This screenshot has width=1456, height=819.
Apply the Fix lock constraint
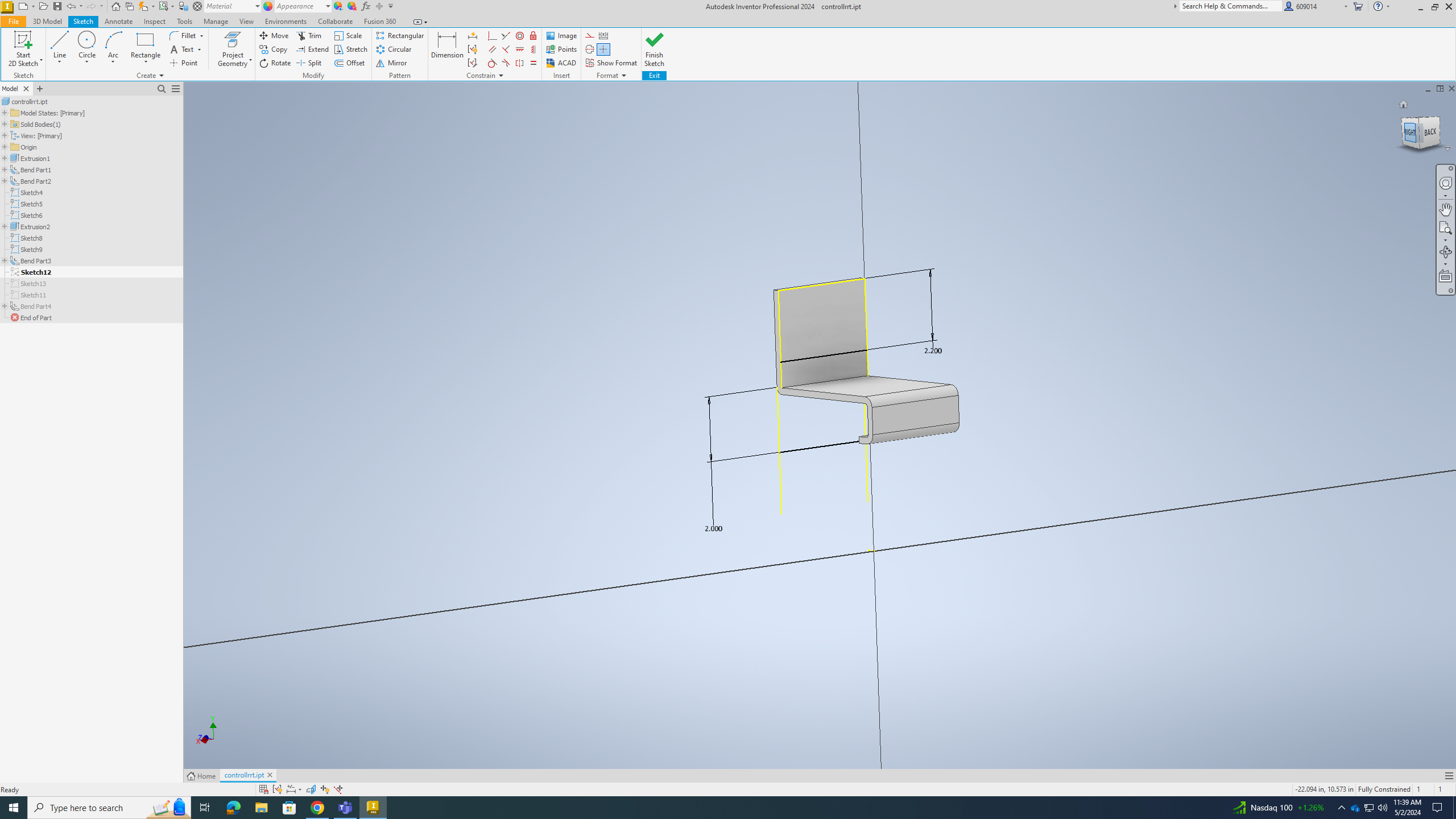pos(533,36)
